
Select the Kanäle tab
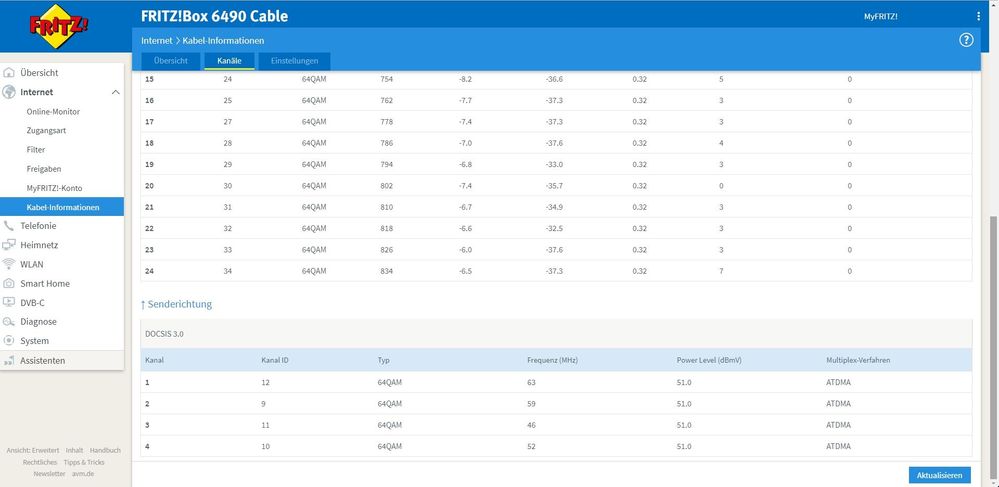[x=229, y=61]
